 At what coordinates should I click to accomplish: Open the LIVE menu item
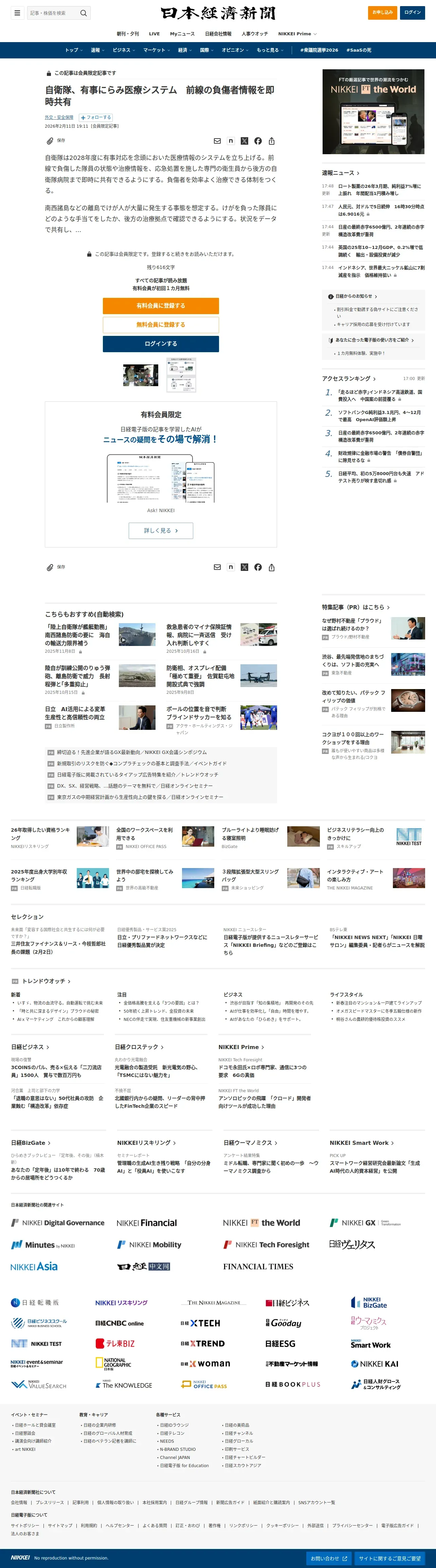(155, 34)
